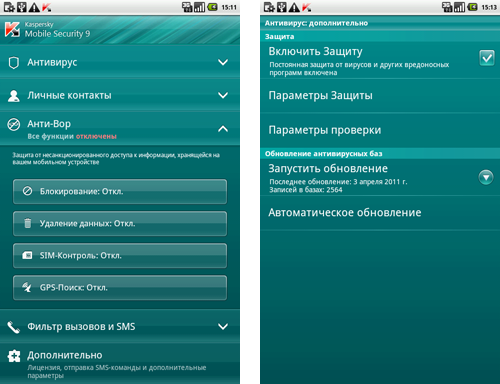Open the Параметры проверки menu item
The image size is (500, 384).
tap(380, 130)
